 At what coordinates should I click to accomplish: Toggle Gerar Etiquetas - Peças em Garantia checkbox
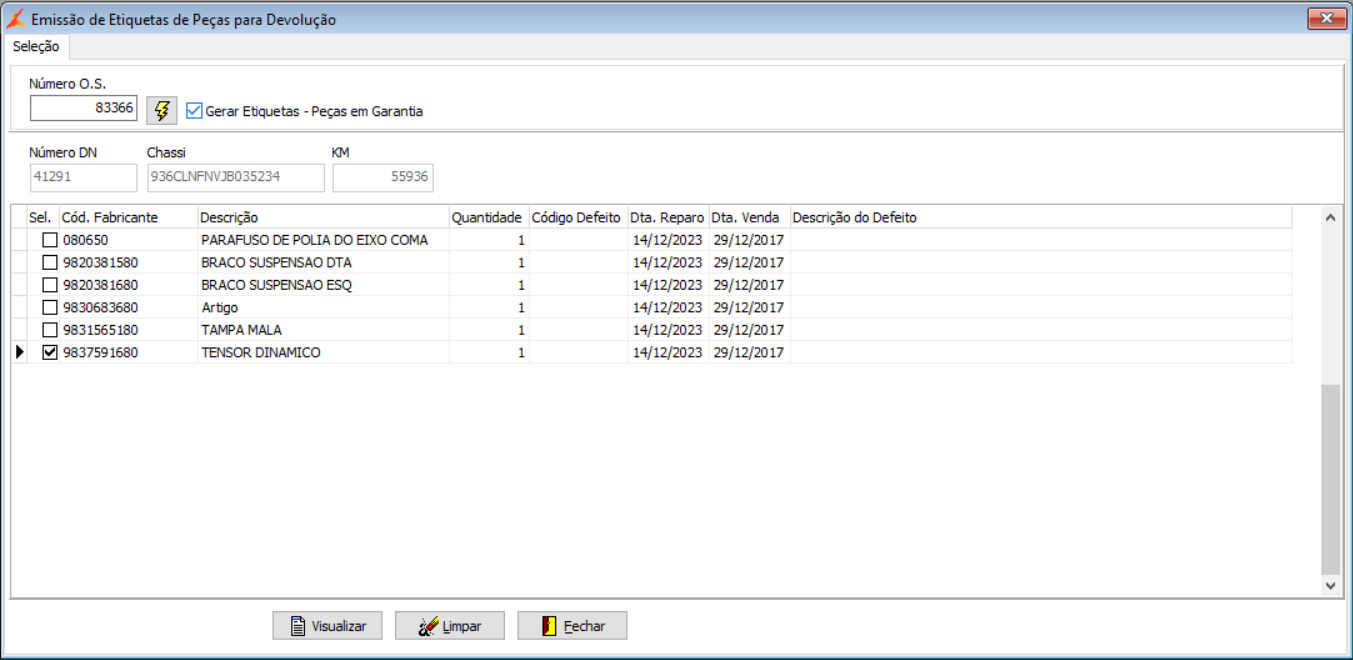194,111
